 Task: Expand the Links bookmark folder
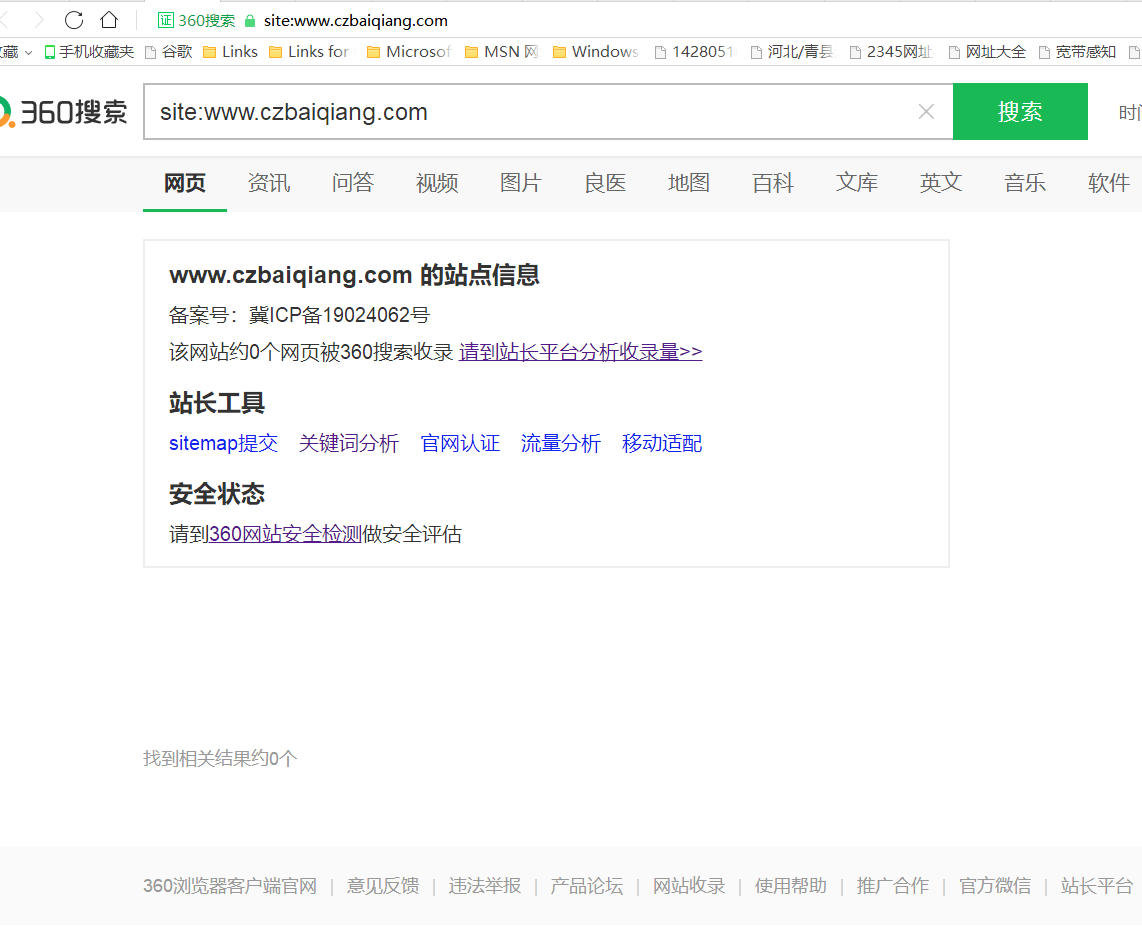[229, 52]
